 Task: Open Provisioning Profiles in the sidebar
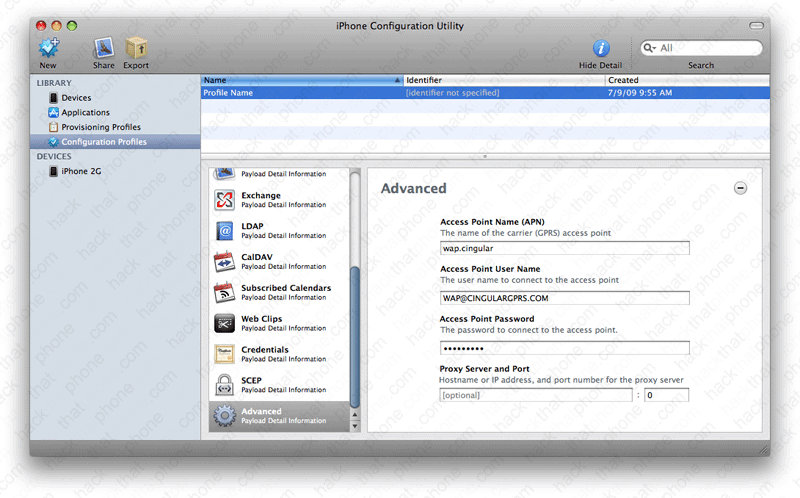pos(100,127)
